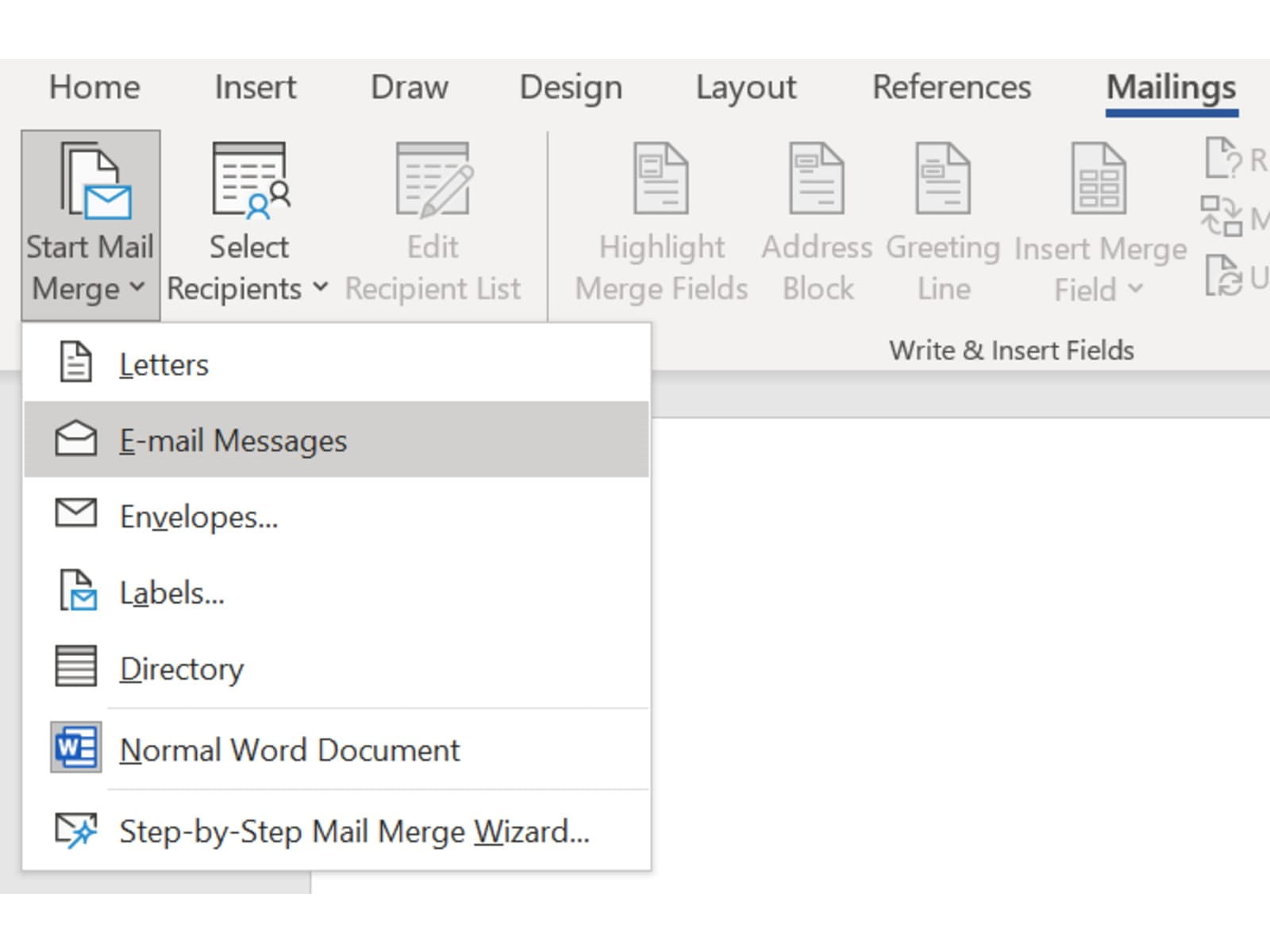Switch to the Home tab
The height and width of the screenshot is (952, 1270).
coord(94,87)
